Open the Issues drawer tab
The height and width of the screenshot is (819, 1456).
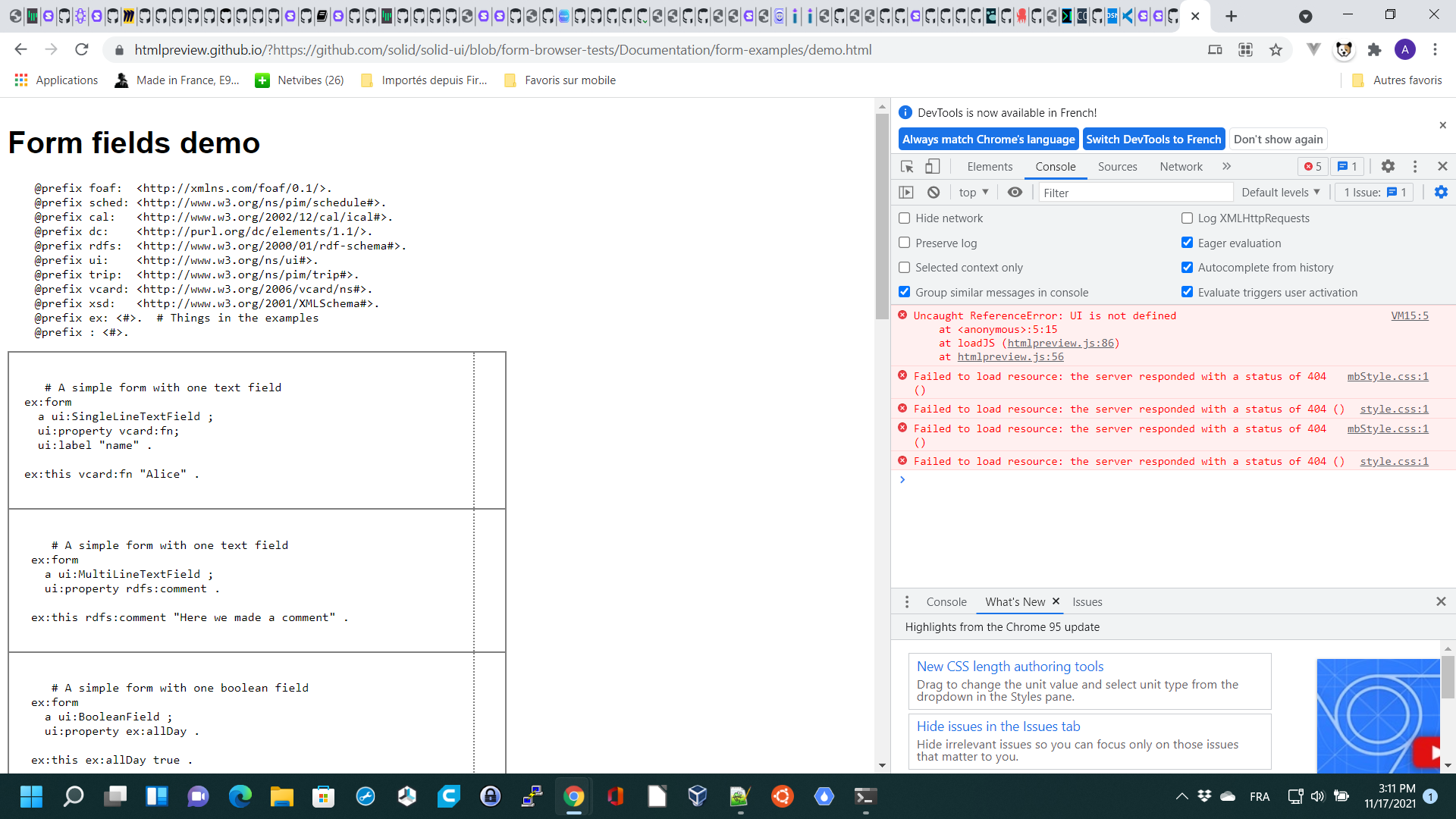coord(1087,602)
